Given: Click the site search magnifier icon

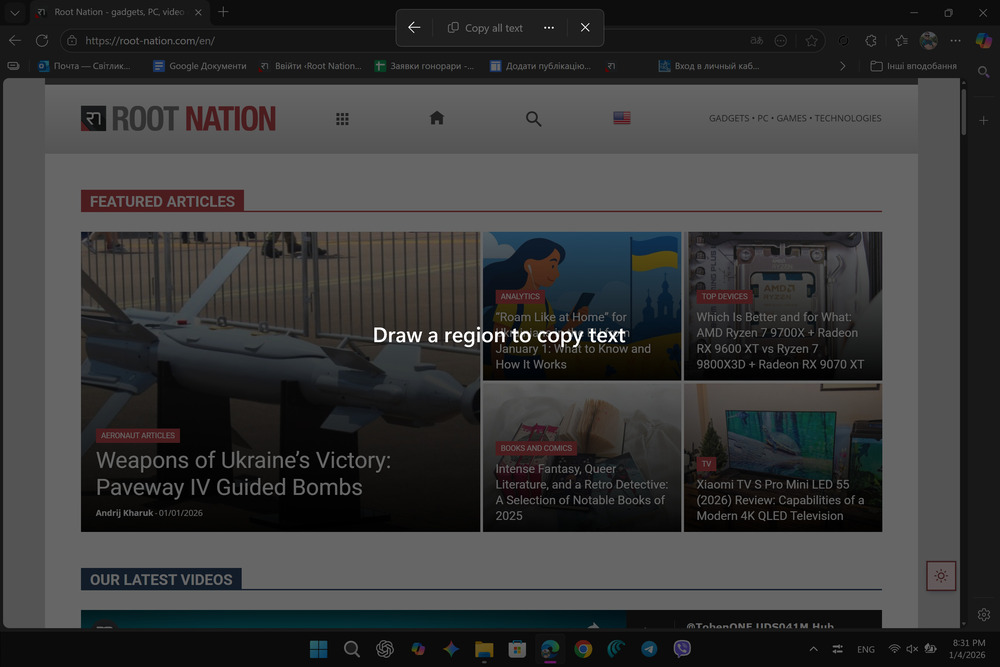Looking at the screenshot, I should (534, 119).
